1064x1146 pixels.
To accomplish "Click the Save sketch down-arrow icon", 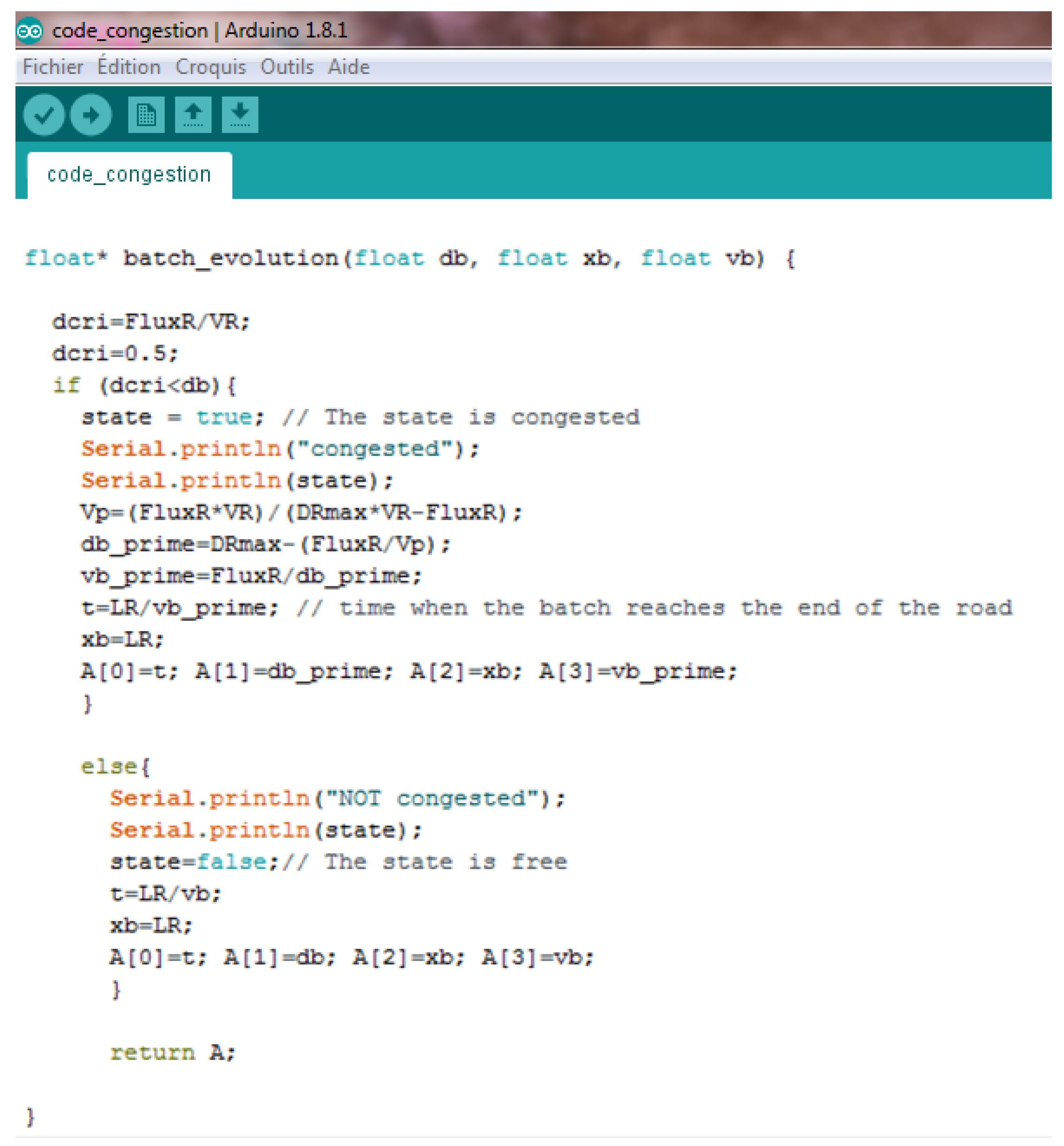I will pos(240,115).
